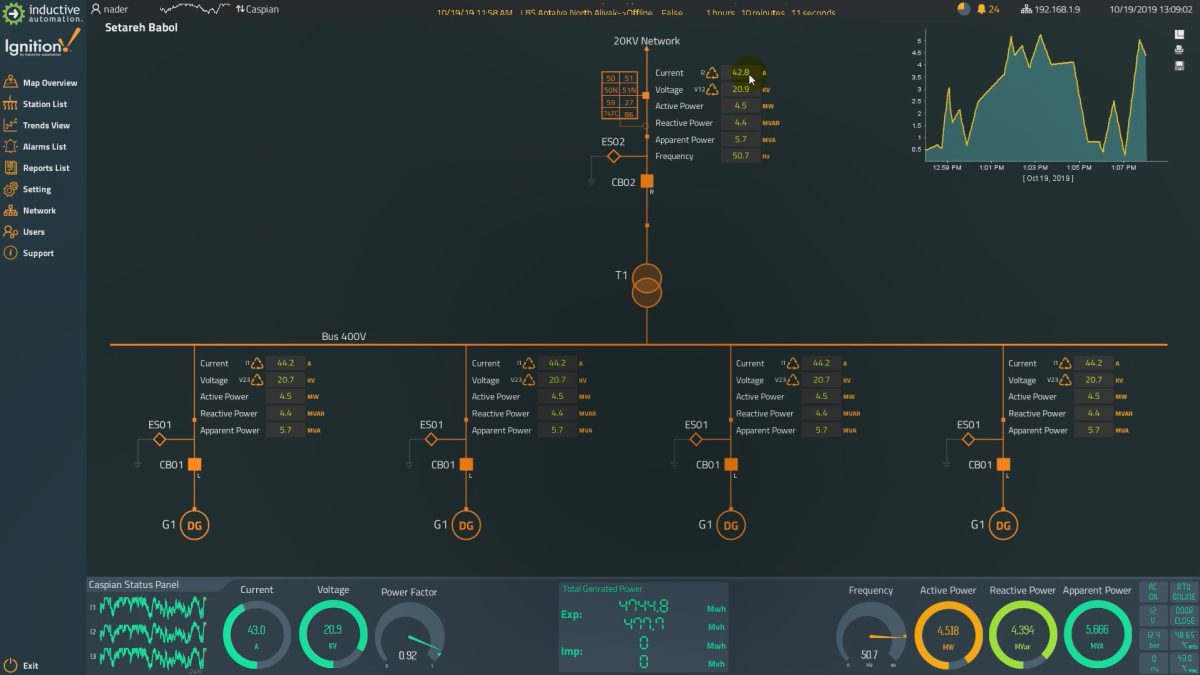Click the Exp total generated power 4744.8
This screenshot has height=675, width=1200.
[x=643, y=607]
